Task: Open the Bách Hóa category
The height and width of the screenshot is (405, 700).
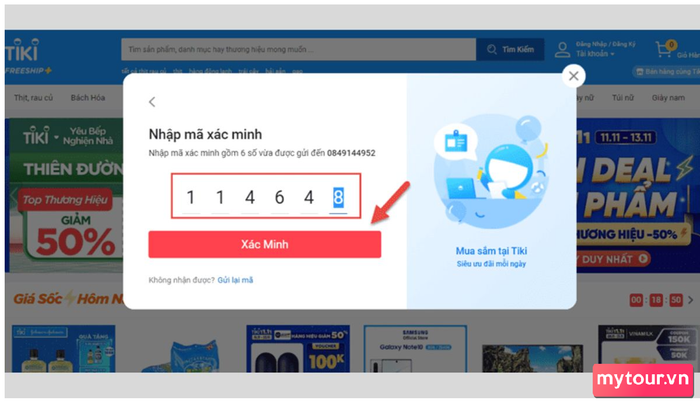Action: pyautogui.click(x=88, y=97)
